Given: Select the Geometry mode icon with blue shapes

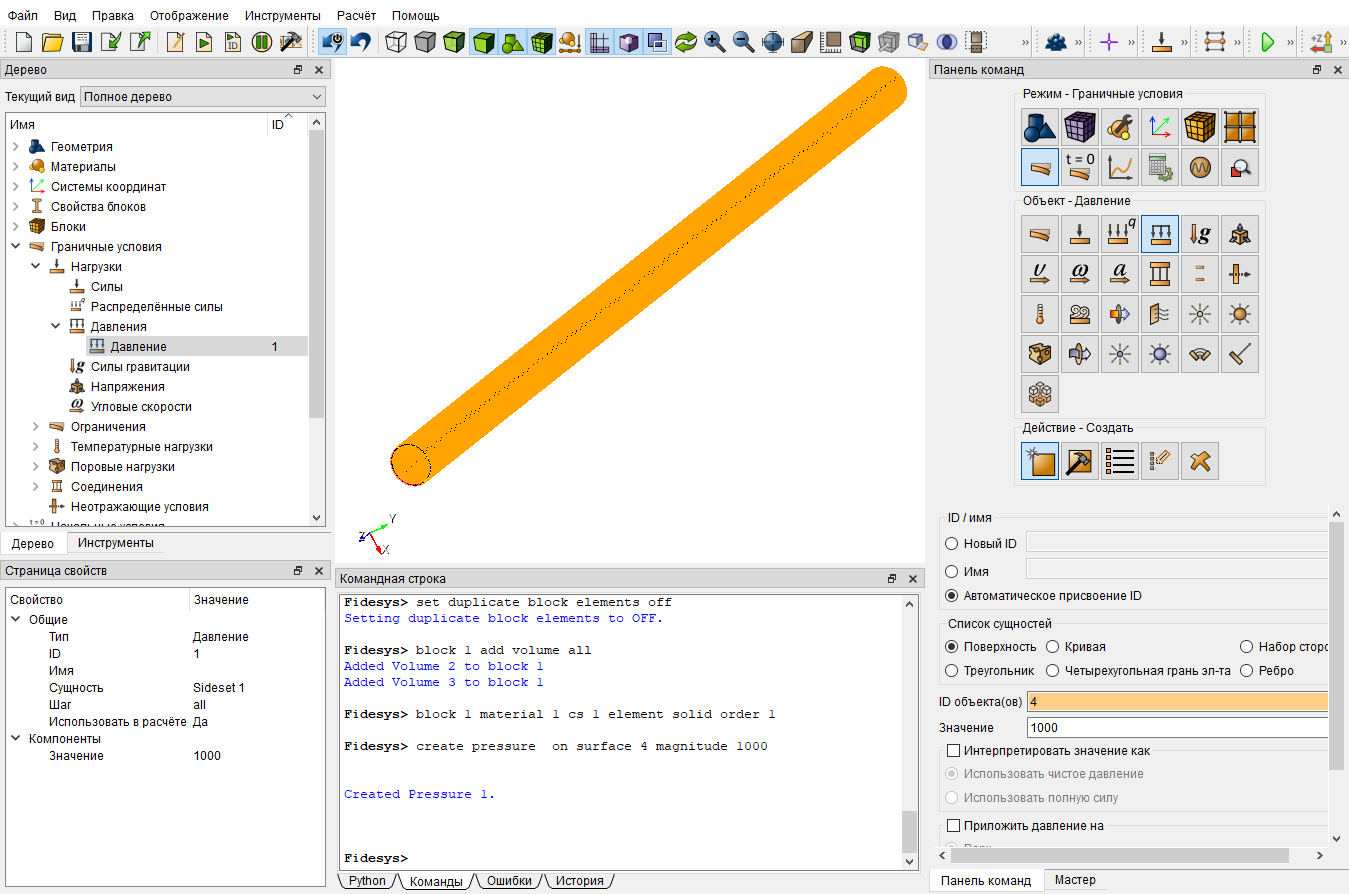Looking at the screenshot, I should 1040,127.
